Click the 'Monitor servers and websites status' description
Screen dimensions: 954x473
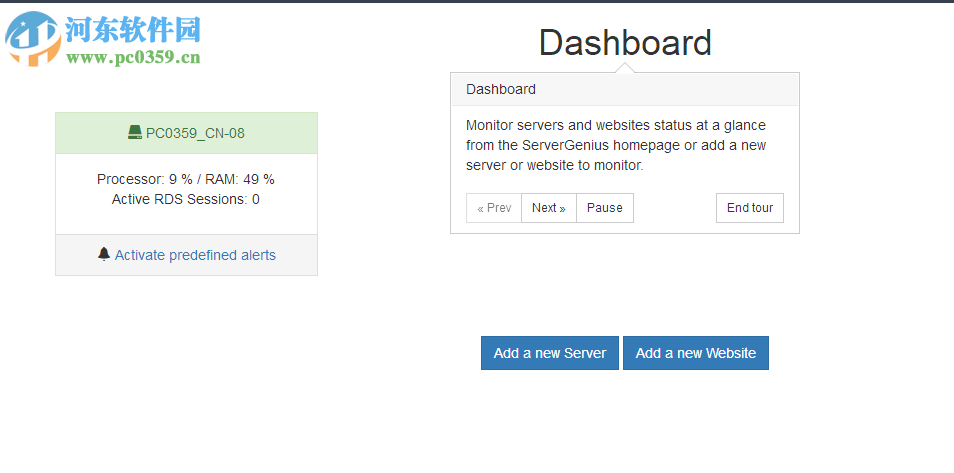click(x=616, y=145)
